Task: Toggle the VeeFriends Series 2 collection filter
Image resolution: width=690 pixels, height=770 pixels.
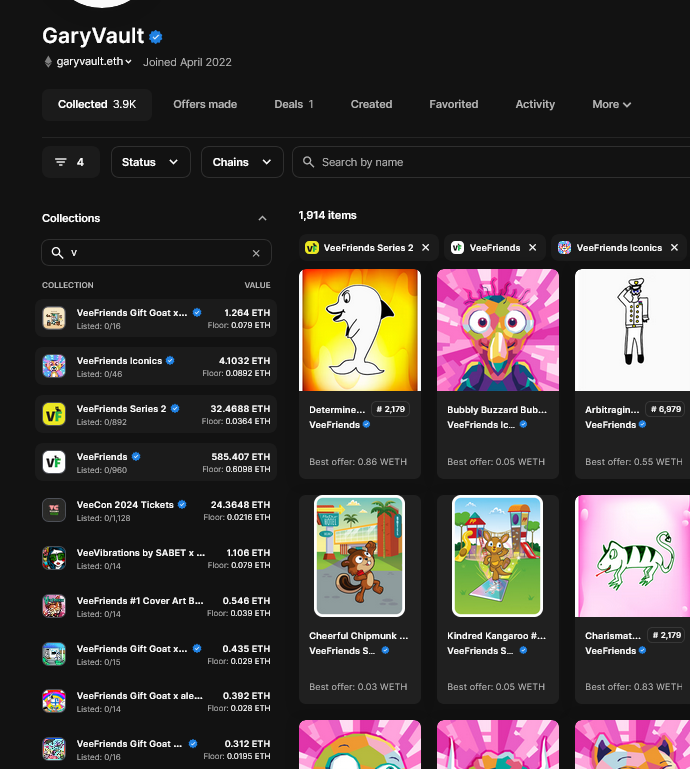Action: pyautogui.click(x=156, y=414)
